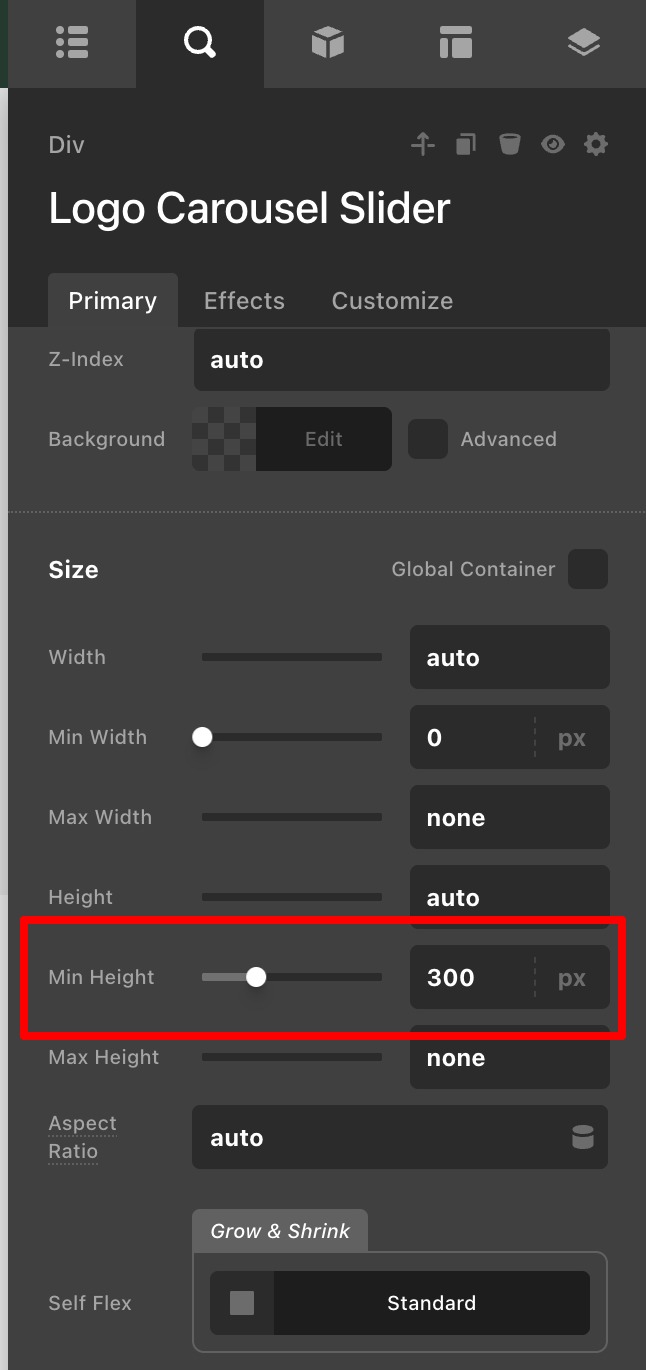
Task: Toggle element visibility eye icon
Action: [553, 145]
